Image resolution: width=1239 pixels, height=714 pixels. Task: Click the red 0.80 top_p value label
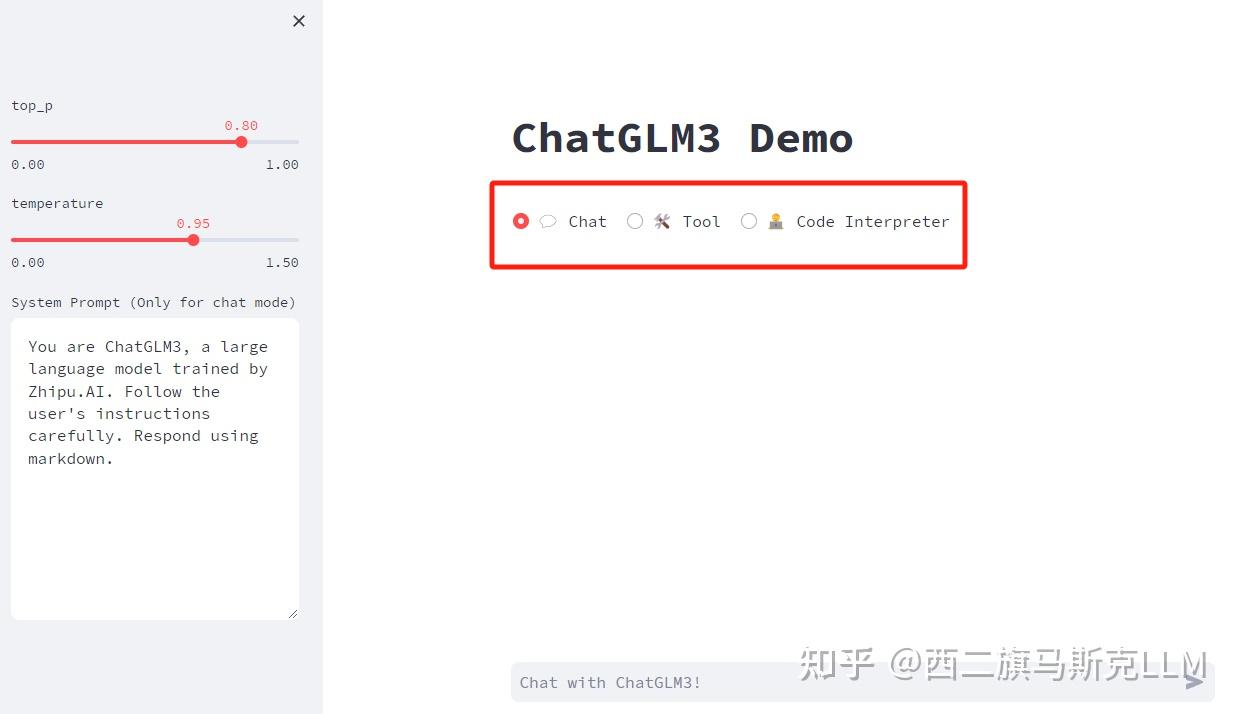(241, 125)
